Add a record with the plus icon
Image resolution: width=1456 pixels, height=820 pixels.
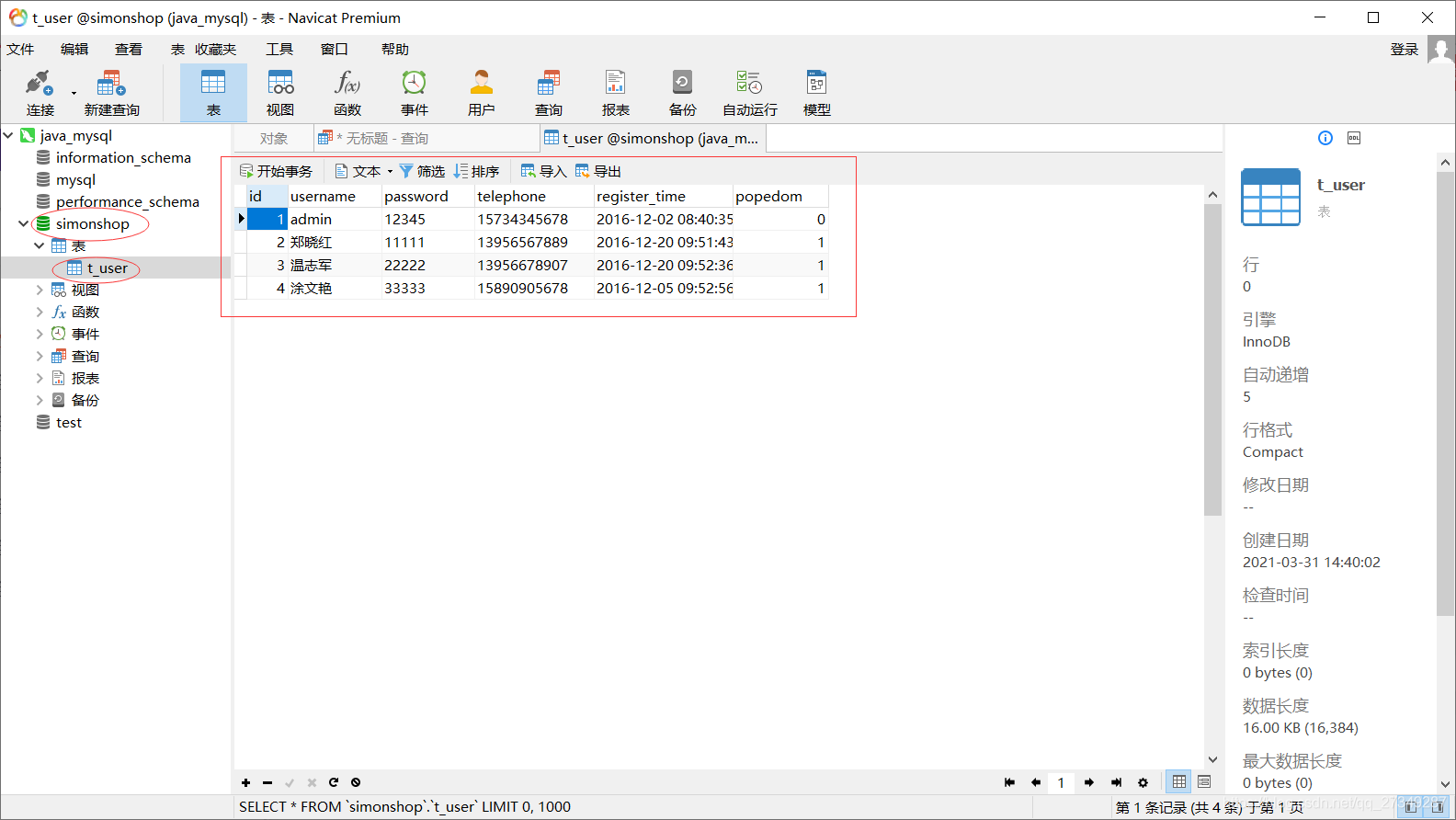coord(245,783)
